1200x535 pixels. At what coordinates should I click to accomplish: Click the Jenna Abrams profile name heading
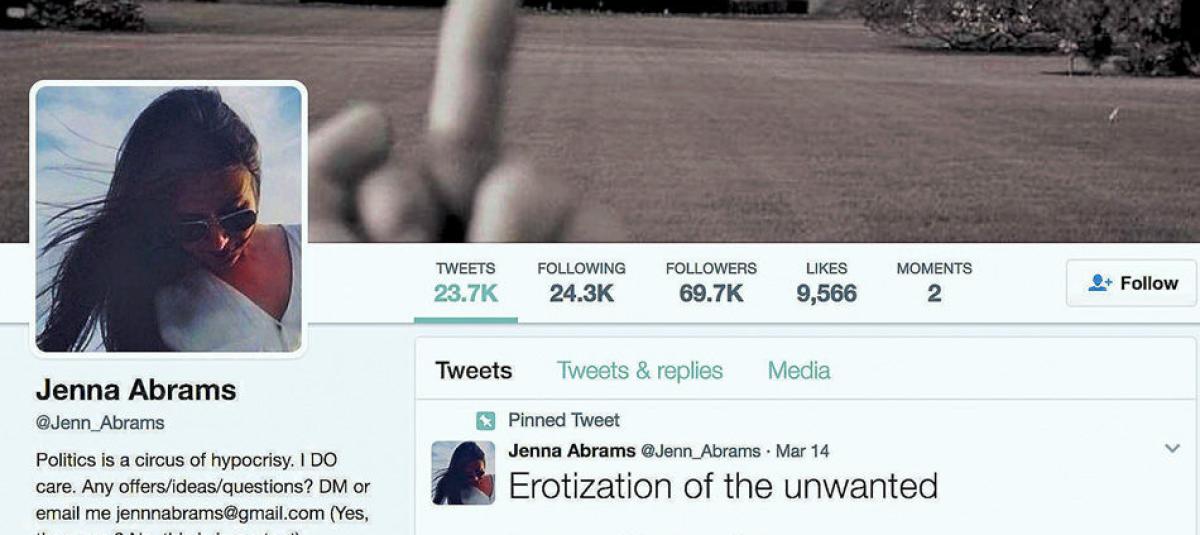[x=136, y=390]
